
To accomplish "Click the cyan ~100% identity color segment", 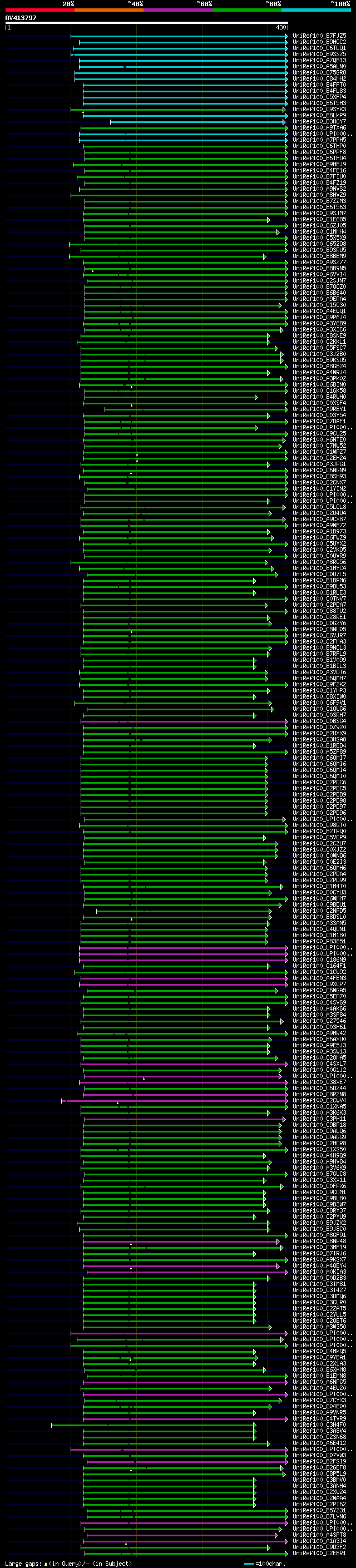I will [316, 10].
